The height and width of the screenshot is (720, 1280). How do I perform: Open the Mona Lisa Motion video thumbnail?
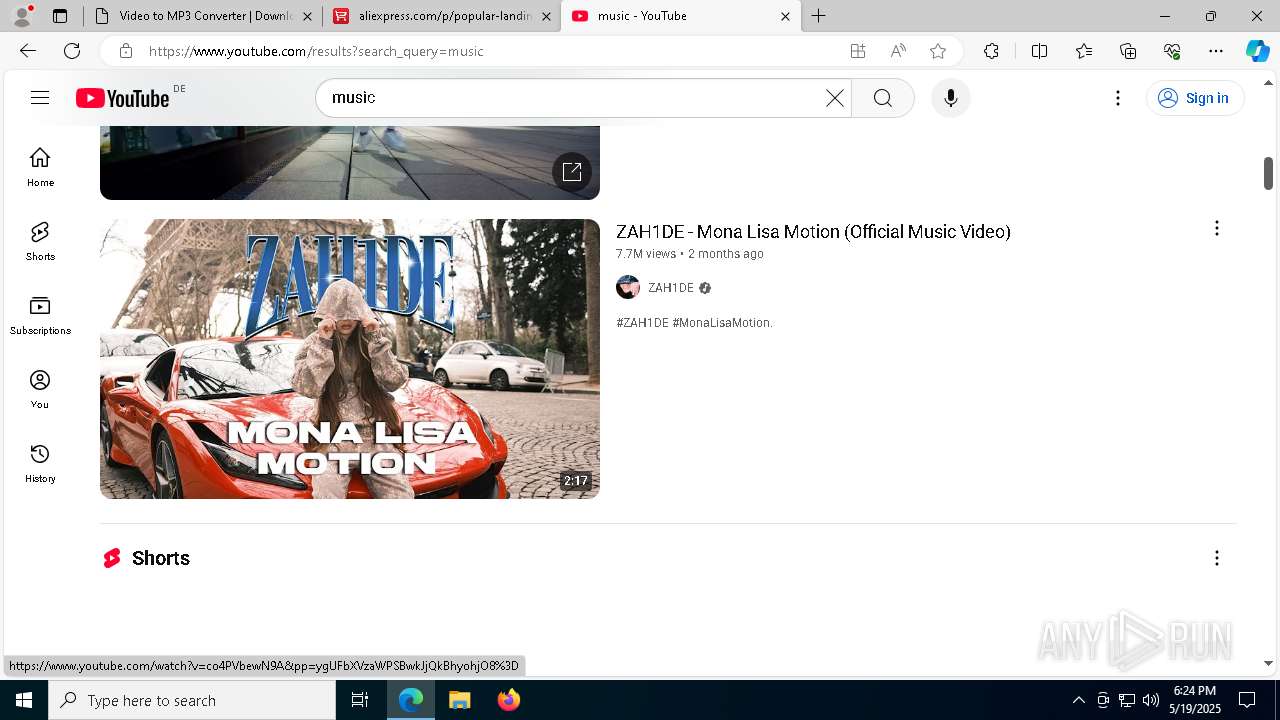pyautogui.click(x=350, y=359)
